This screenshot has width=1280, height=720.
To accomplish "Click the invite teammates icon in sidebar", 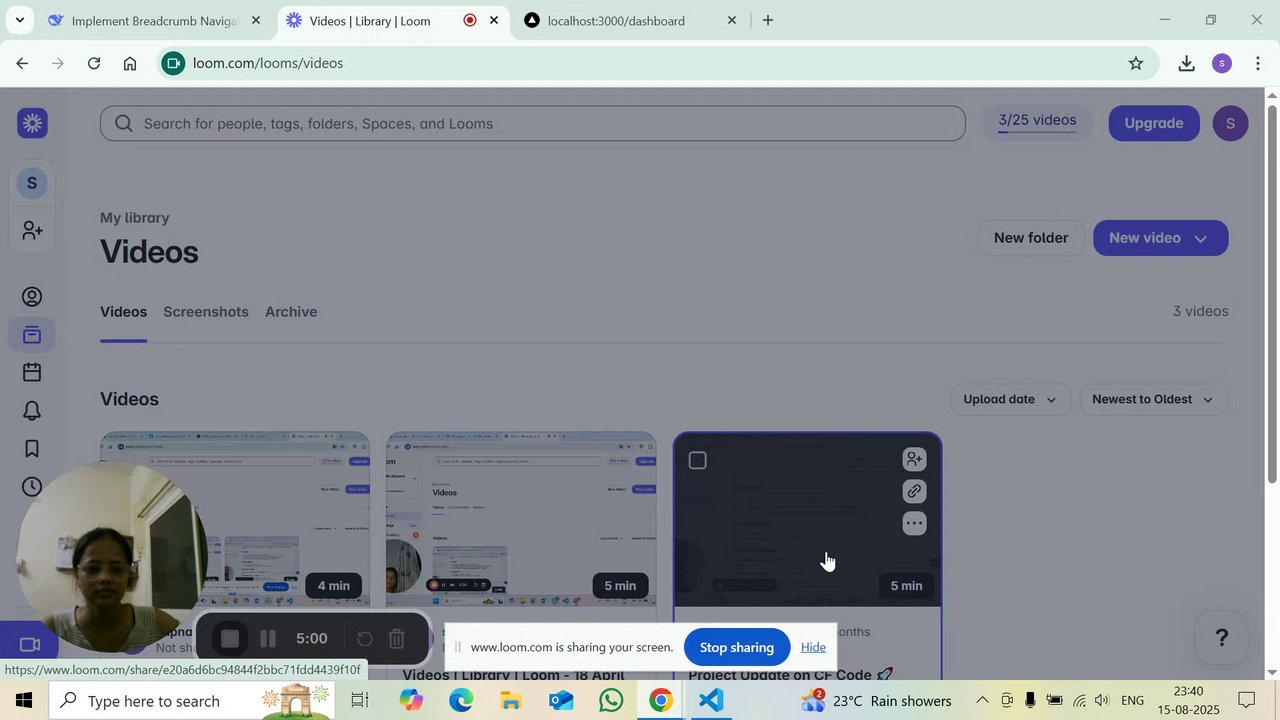I will point(32,230).
